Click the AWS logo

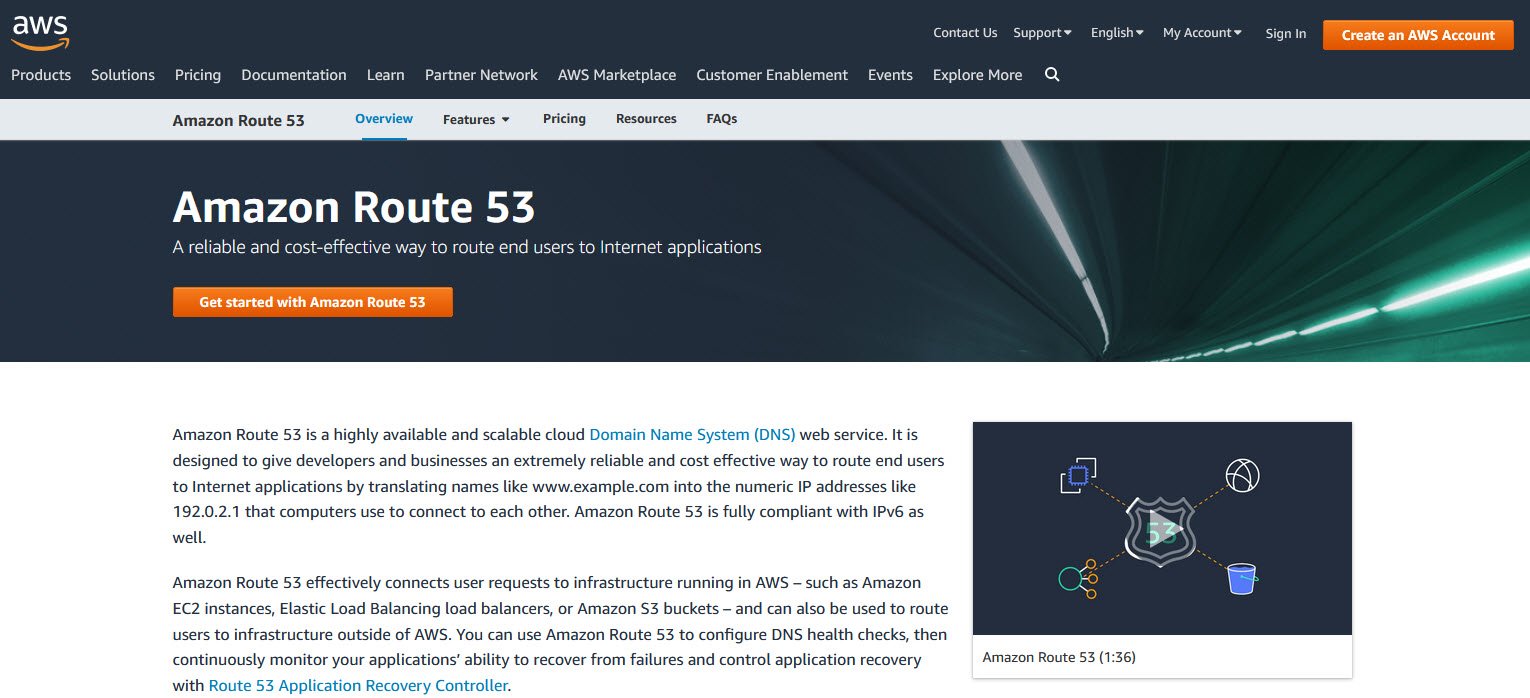40,33
